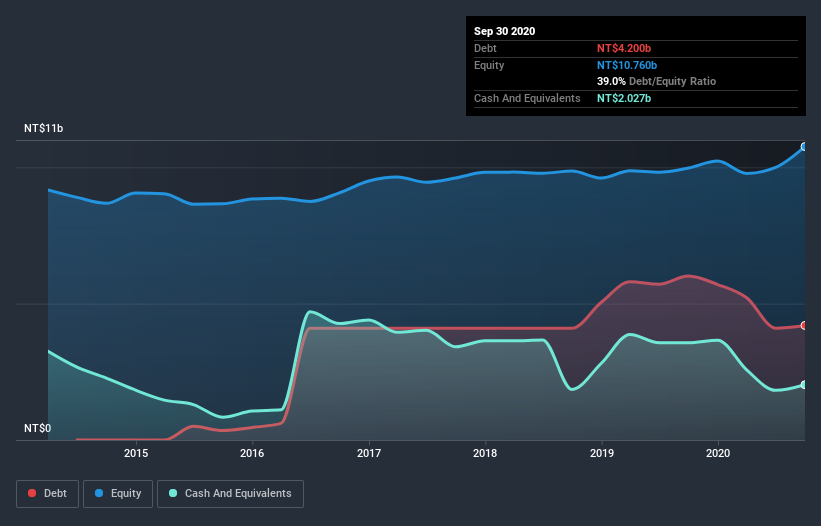Viewport: 821px width, 526px height.
Task: Click the 2019 x-axis label
Action: 602,453
